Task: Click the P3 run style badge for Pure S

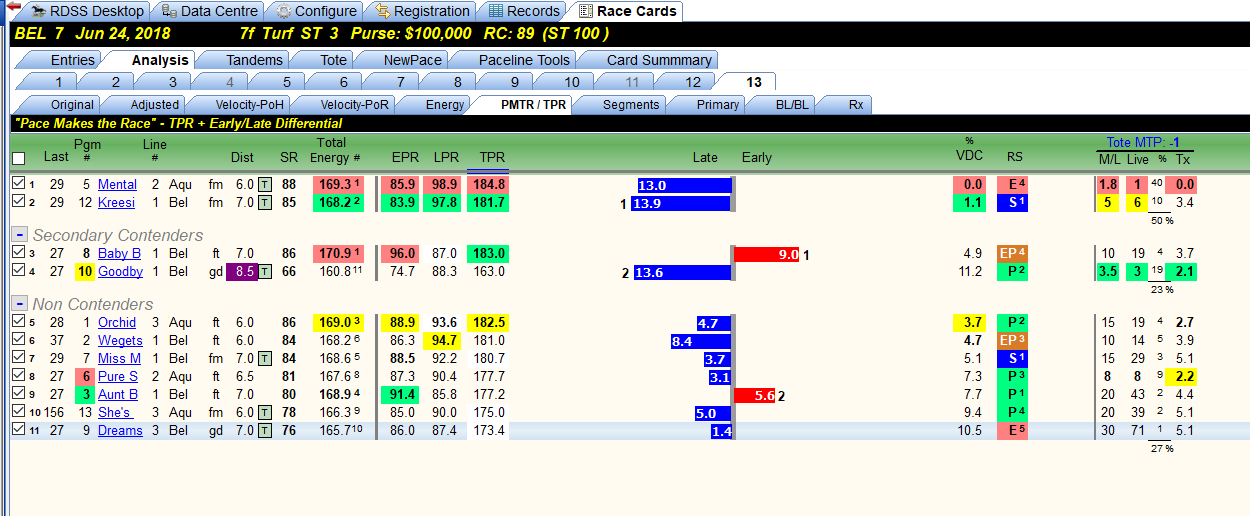Action: pyautogui.click(x=1013, y=377)
